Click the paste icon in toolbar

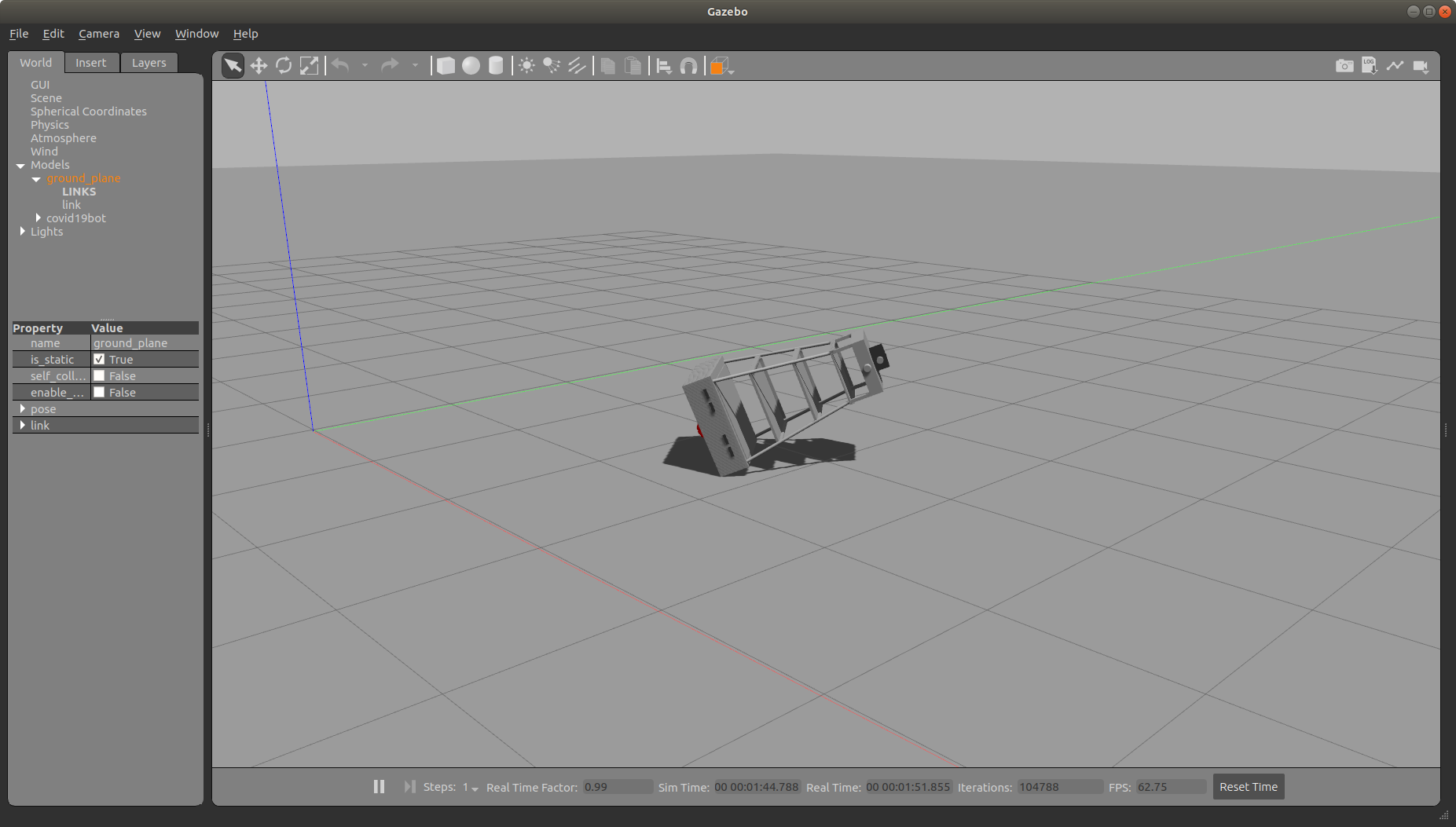[633, 66]
